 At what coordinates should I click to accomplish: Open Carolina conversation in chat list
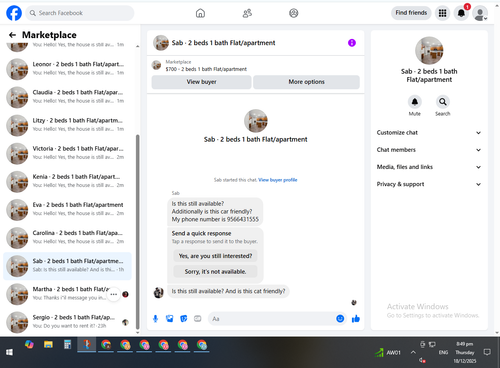tap(67, 237)
